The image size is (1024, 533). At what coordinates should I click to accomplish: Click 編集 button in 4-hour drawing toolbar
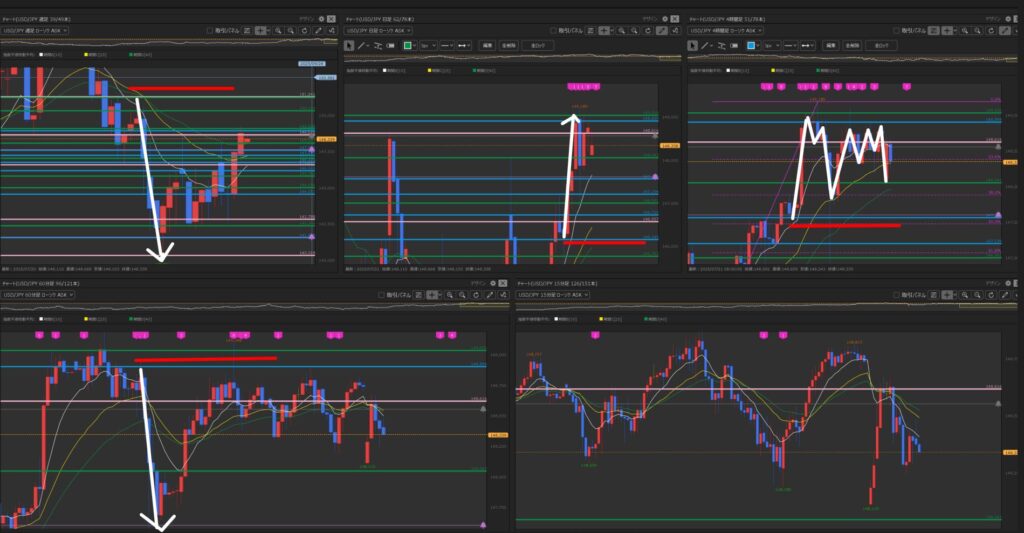pos(831,46)
